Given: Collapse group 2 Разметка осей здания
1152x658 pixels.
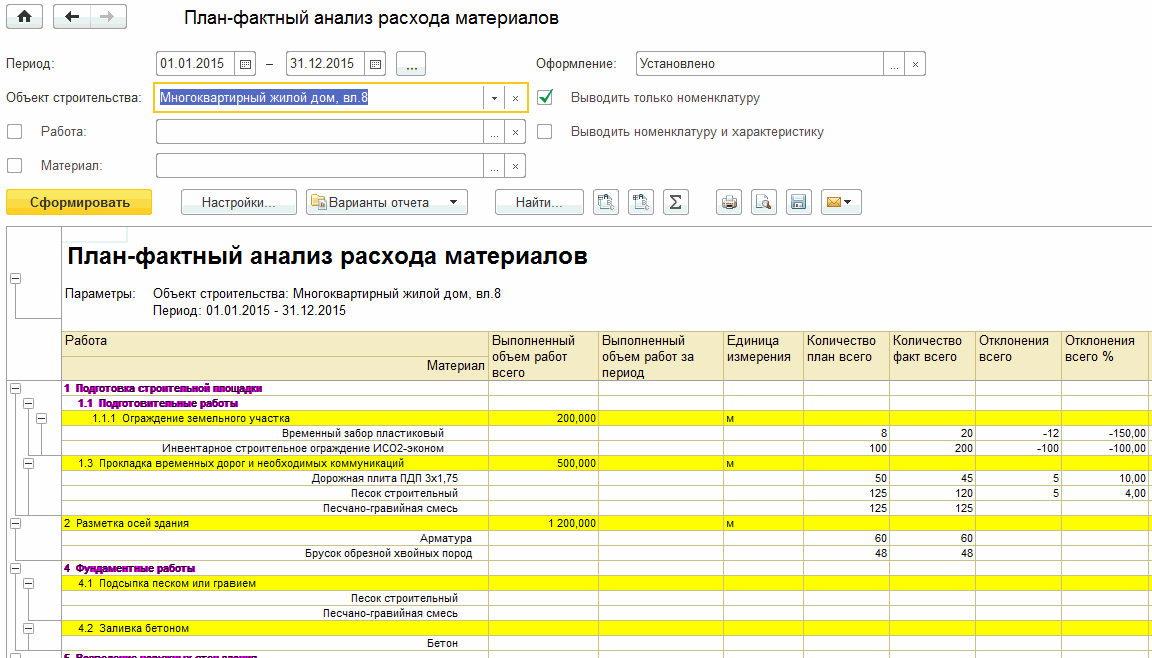Looking at the screenshot, I should pyautogui.click(x=15, y=524).
